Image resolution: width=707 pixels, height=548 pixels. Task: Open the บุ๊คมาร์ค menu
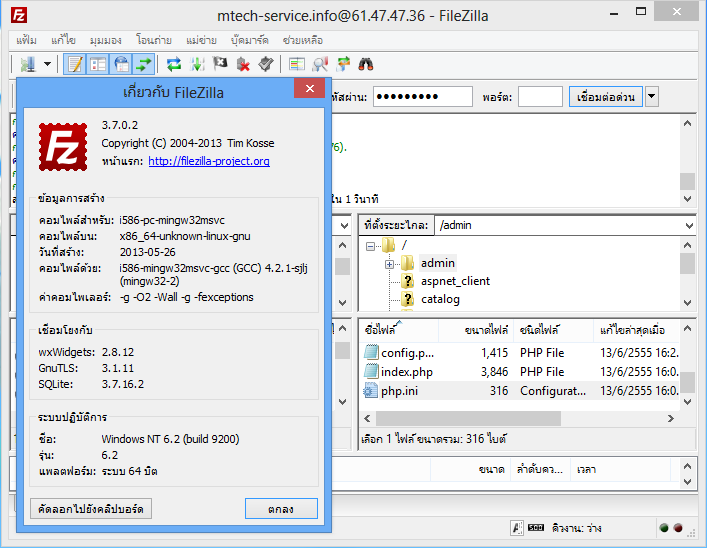[x=250, y=41]
